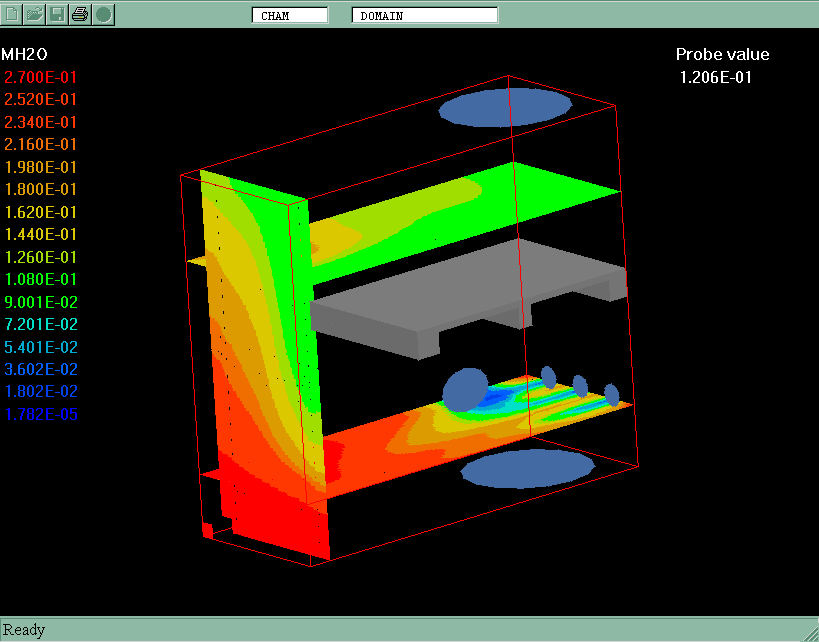
Task: Click the New file icon
Action: (x=13, y=14)
